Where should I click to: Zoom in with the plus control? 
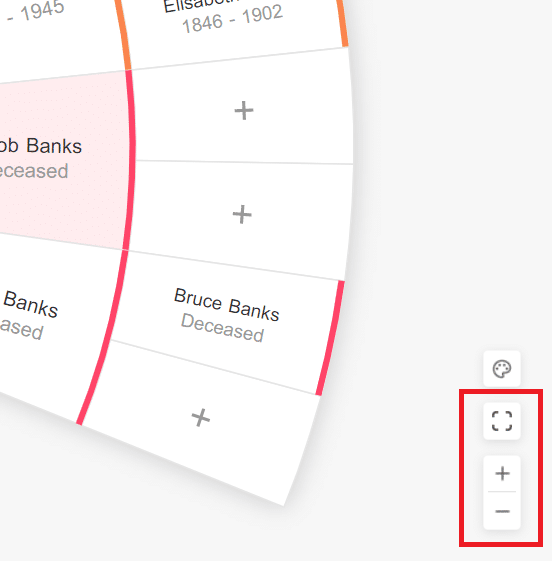[x=502, y=474]
